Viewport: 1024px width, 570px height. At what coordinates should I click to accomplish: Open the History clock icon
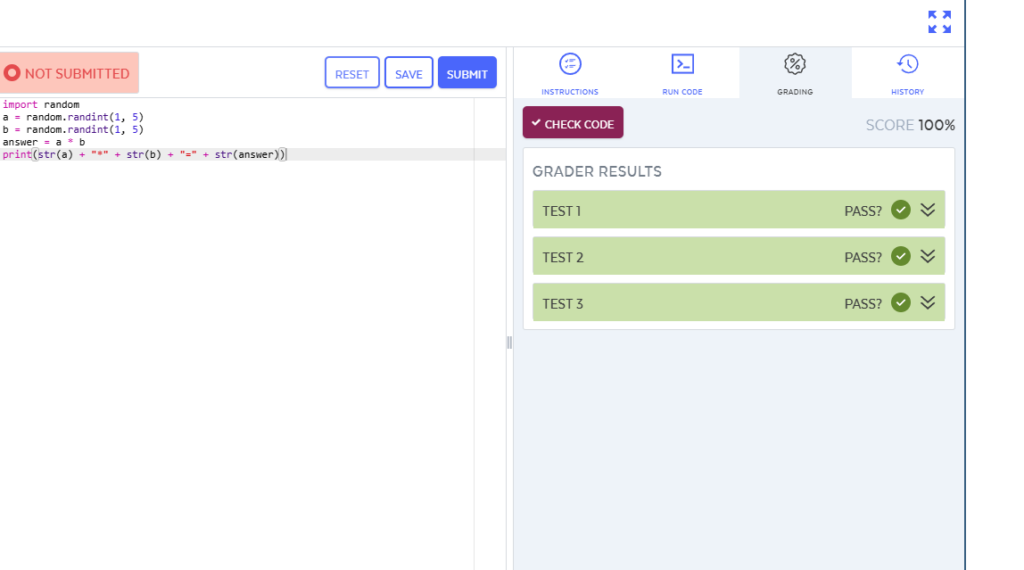(x=907, y=65)
